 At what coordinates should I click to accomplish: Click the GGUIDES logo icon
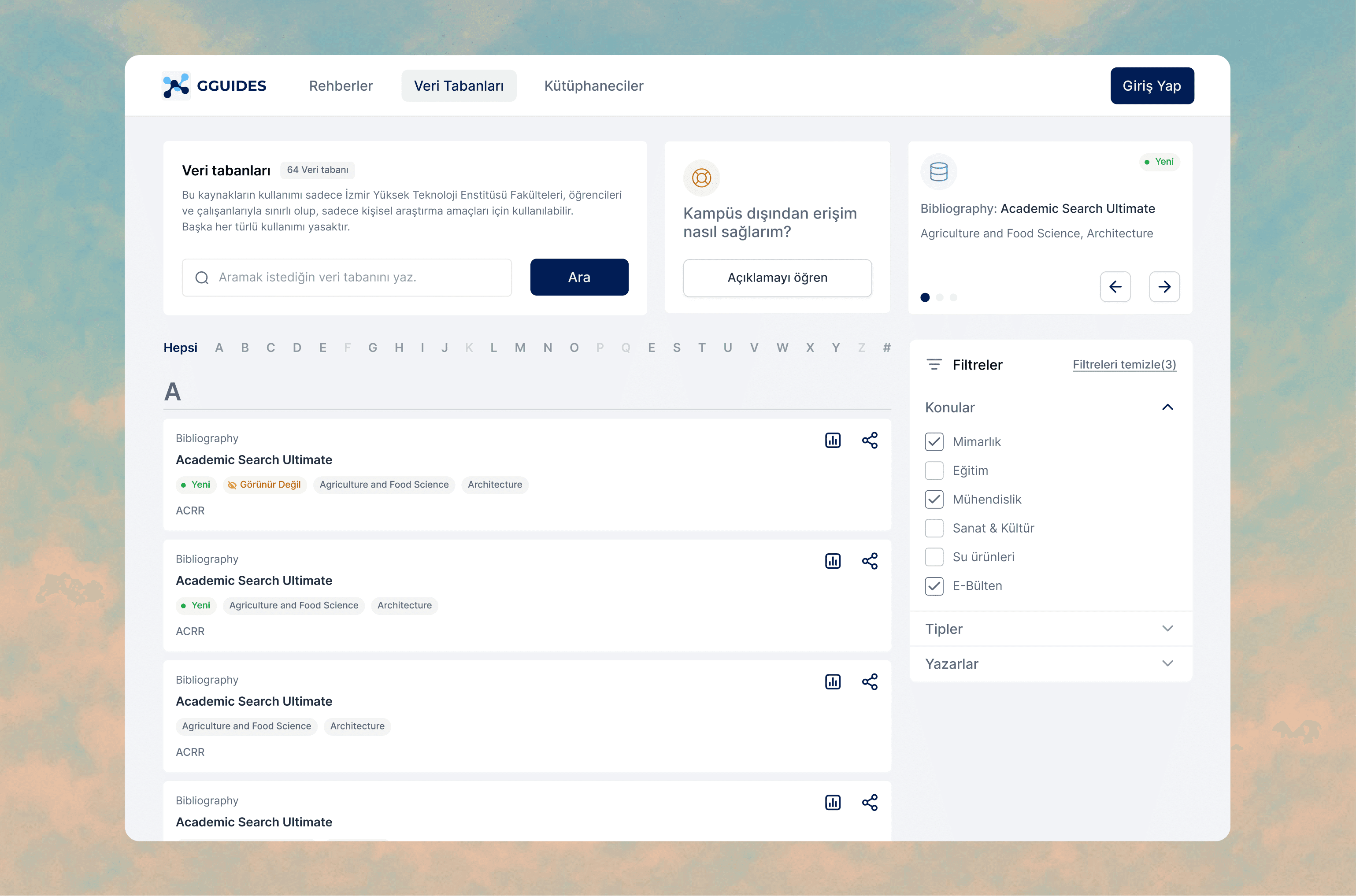(x=176, y=86)
